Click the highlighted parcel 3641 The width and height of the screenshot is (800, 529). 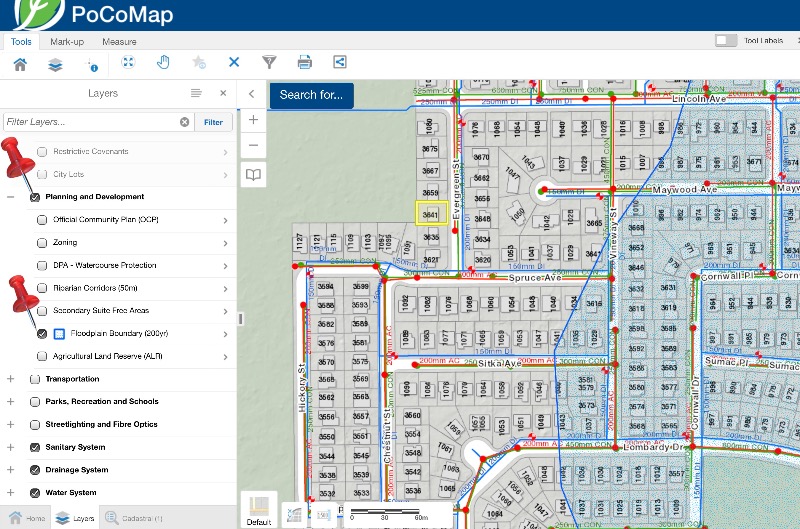pyautogui.click(x=432, y=213)
